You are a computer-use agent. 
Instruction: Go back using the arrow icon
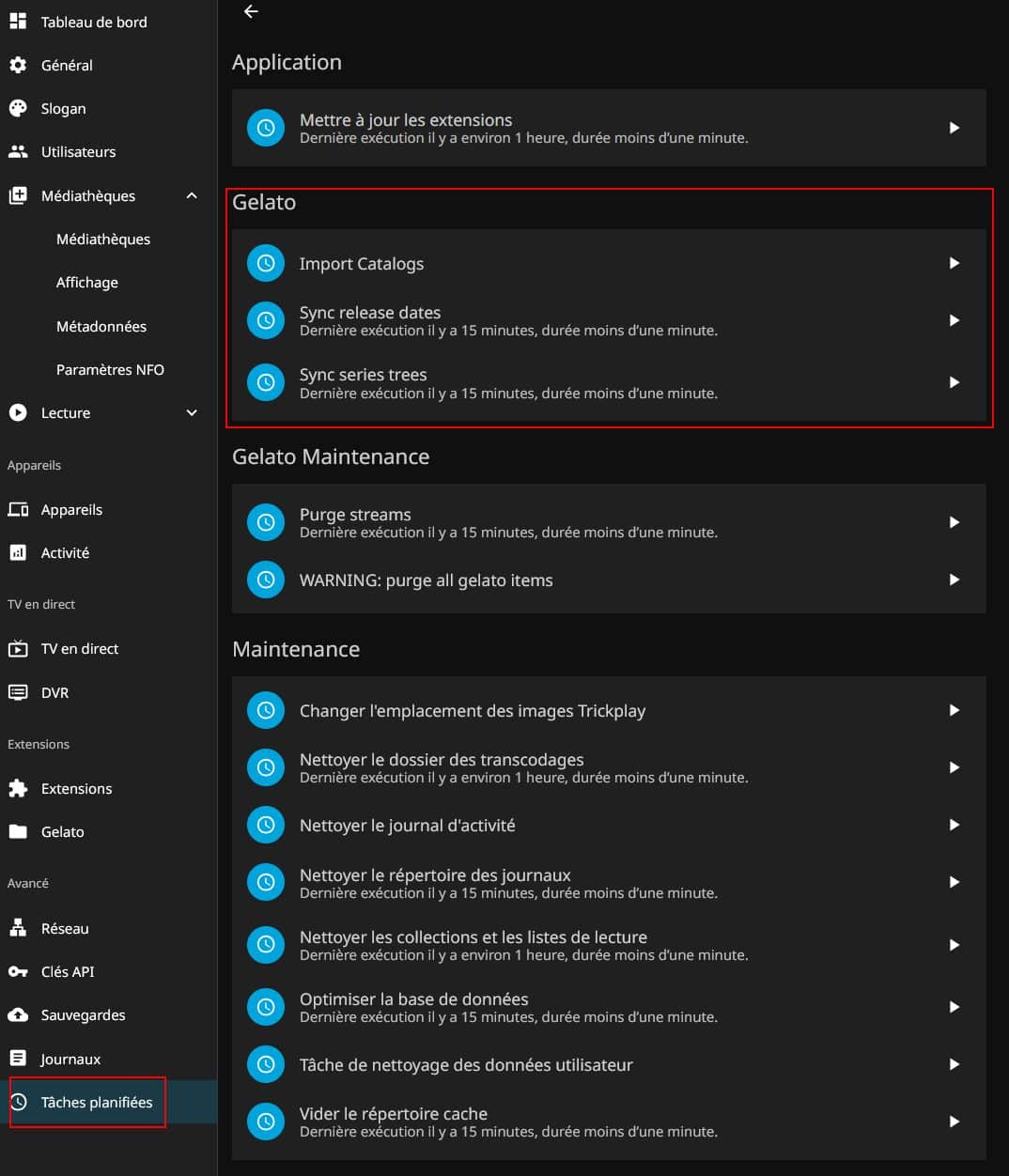click(250, 11)
